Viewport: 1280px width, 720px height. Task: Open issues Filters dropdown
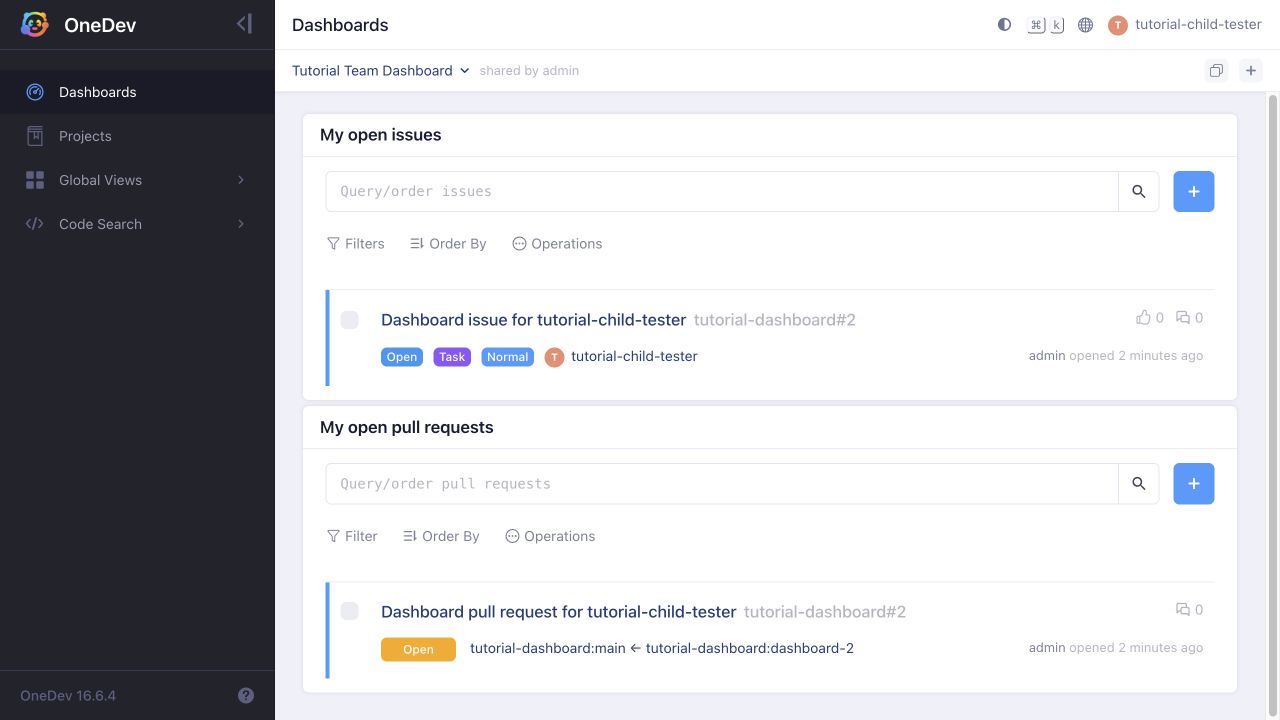coord(356,244)
